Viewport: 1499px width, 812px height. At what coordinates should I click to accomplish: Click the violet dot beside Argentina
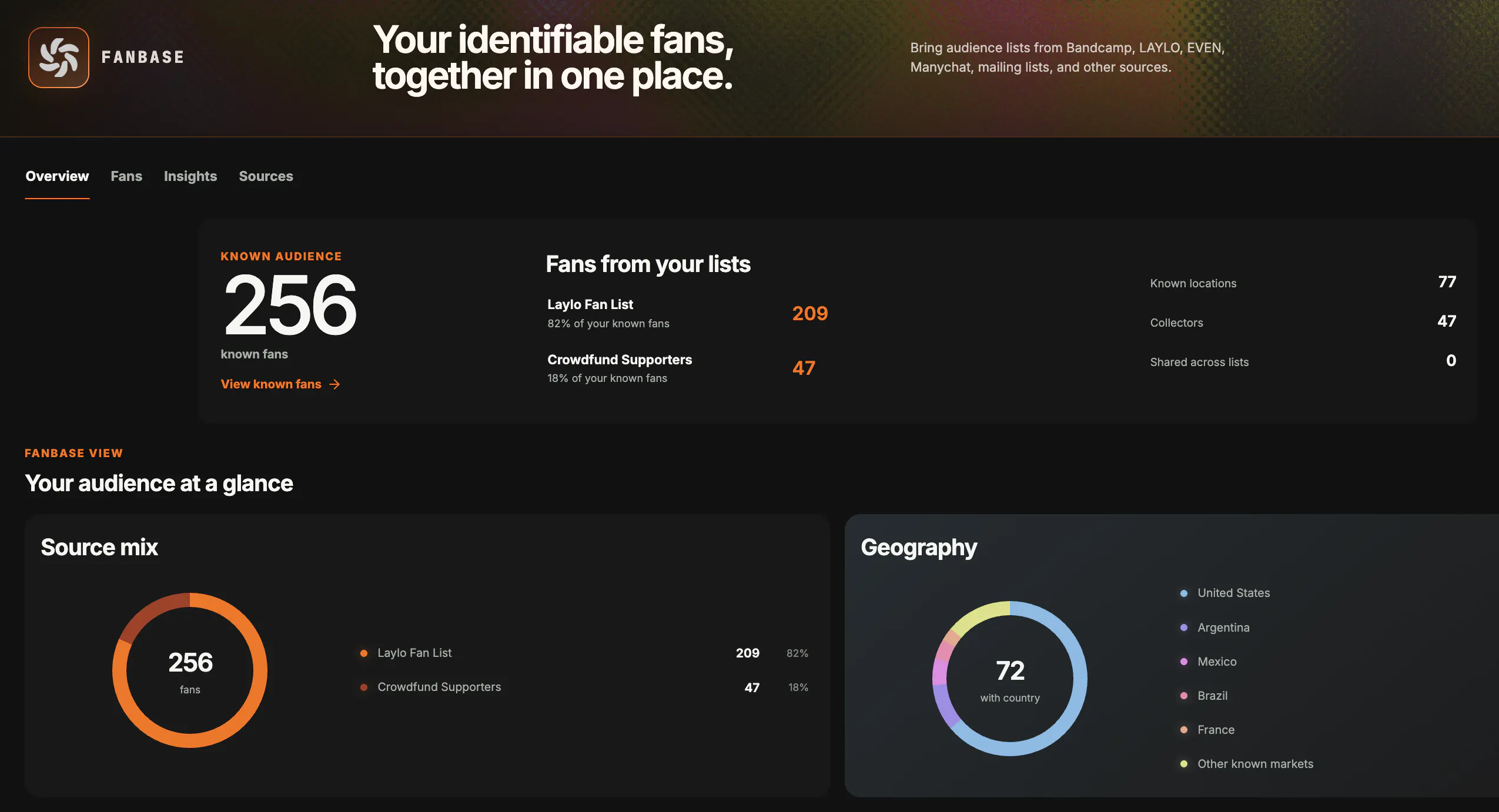pyautogui.click(x=1184, y=628)
